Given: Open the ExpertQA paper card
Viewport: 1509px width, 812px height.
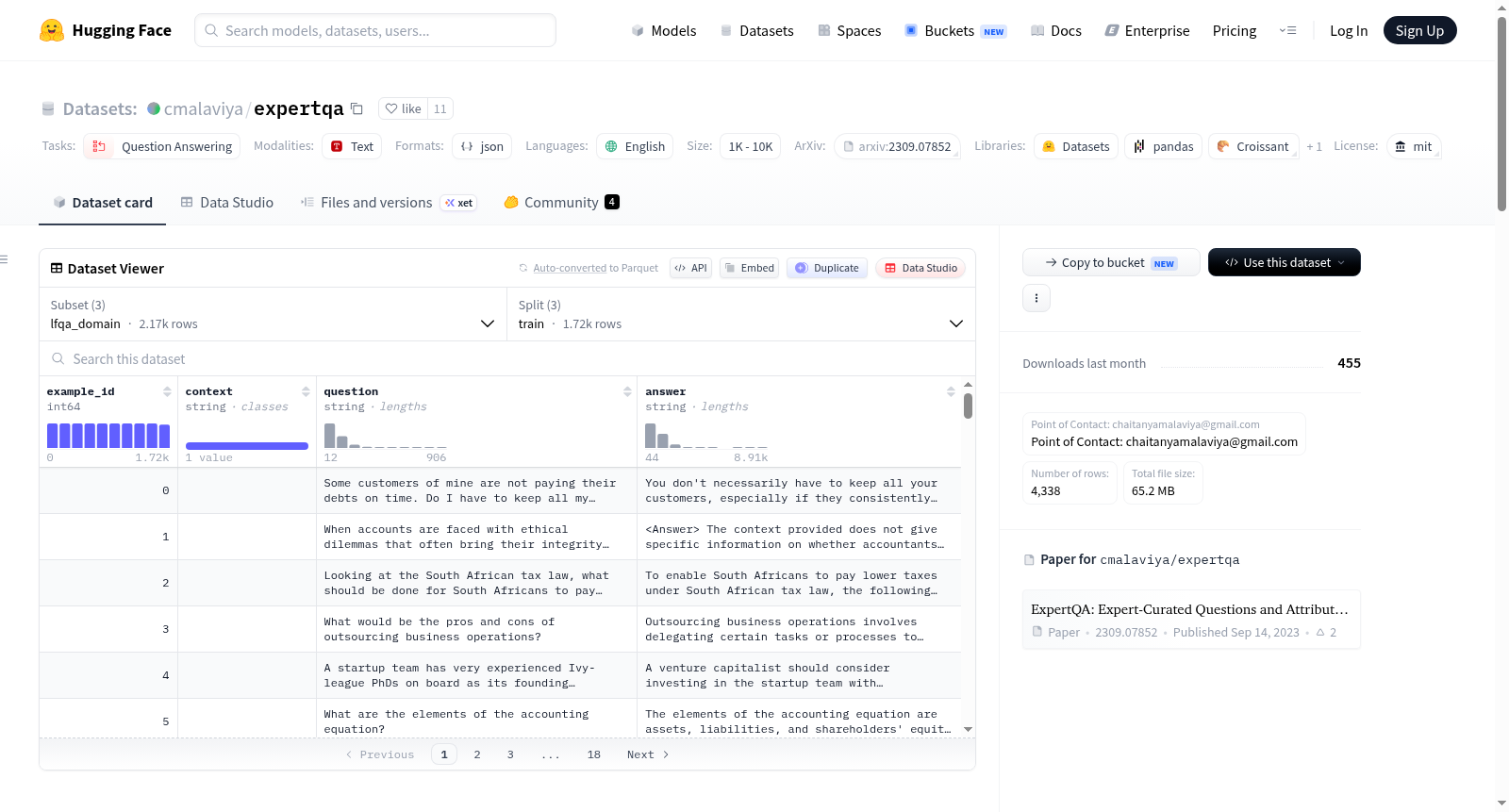Looking at the screenshot, I should (1191, 620).
